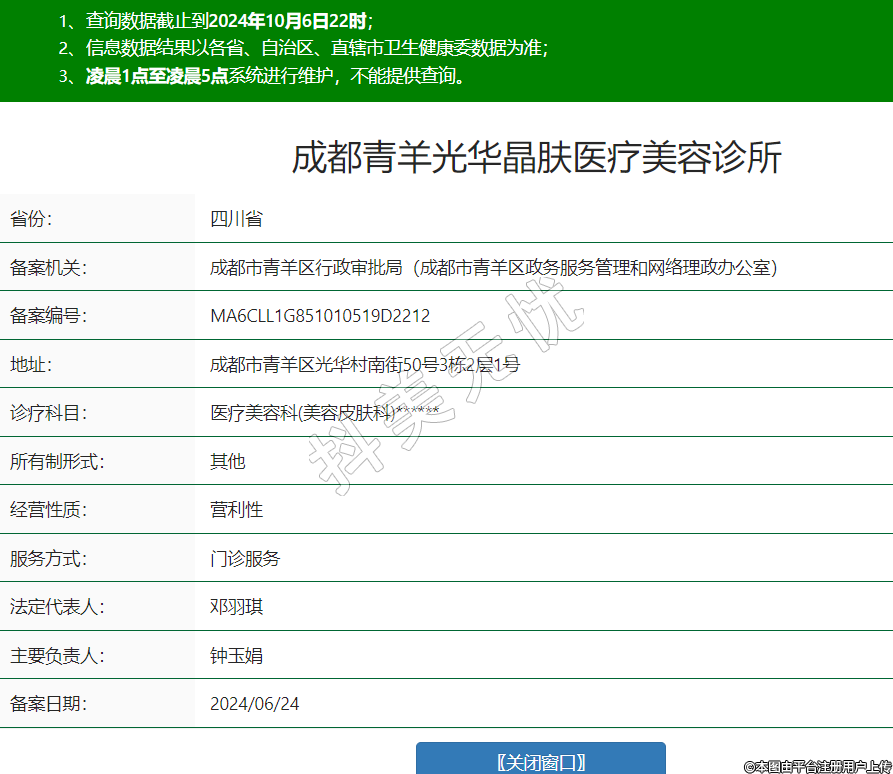Screen dimensions: 893x774
Task: Click the 备案机关 field label
Action: [x=49, y=268]
